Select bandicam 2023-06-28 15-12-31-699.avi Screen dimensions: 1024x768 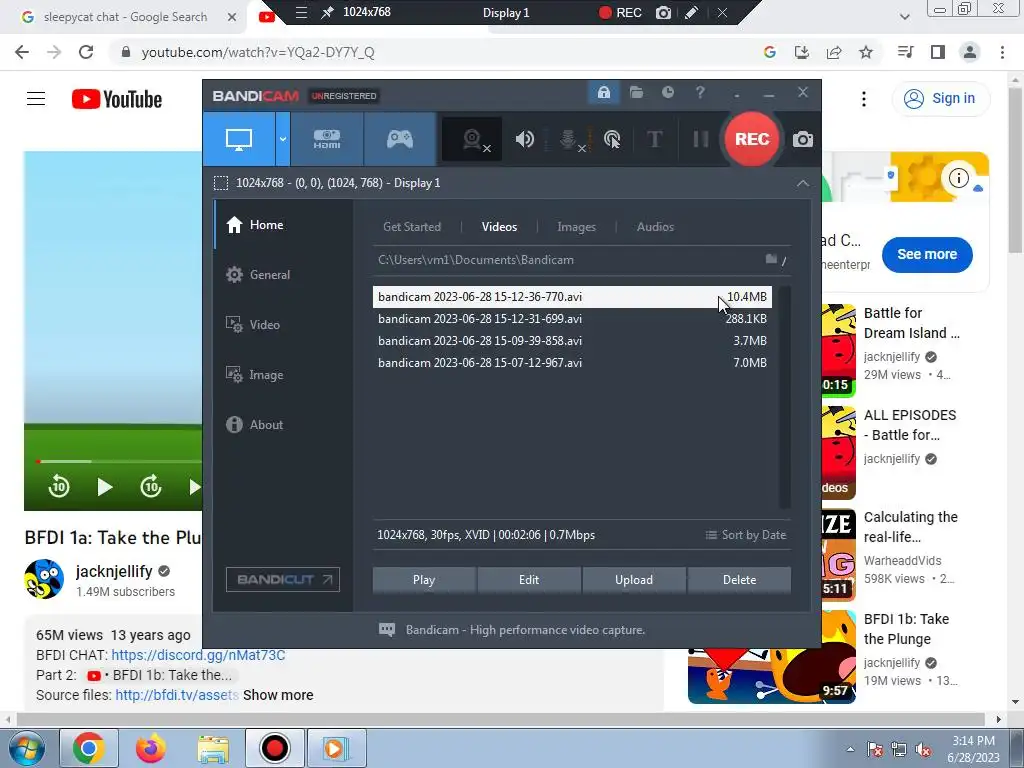tap(572, 319)
